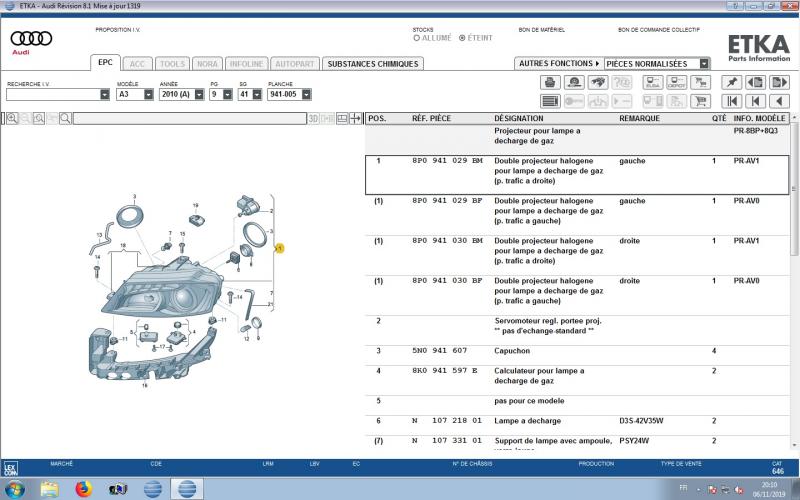Open the customer service agent icon

coord(574,82)
